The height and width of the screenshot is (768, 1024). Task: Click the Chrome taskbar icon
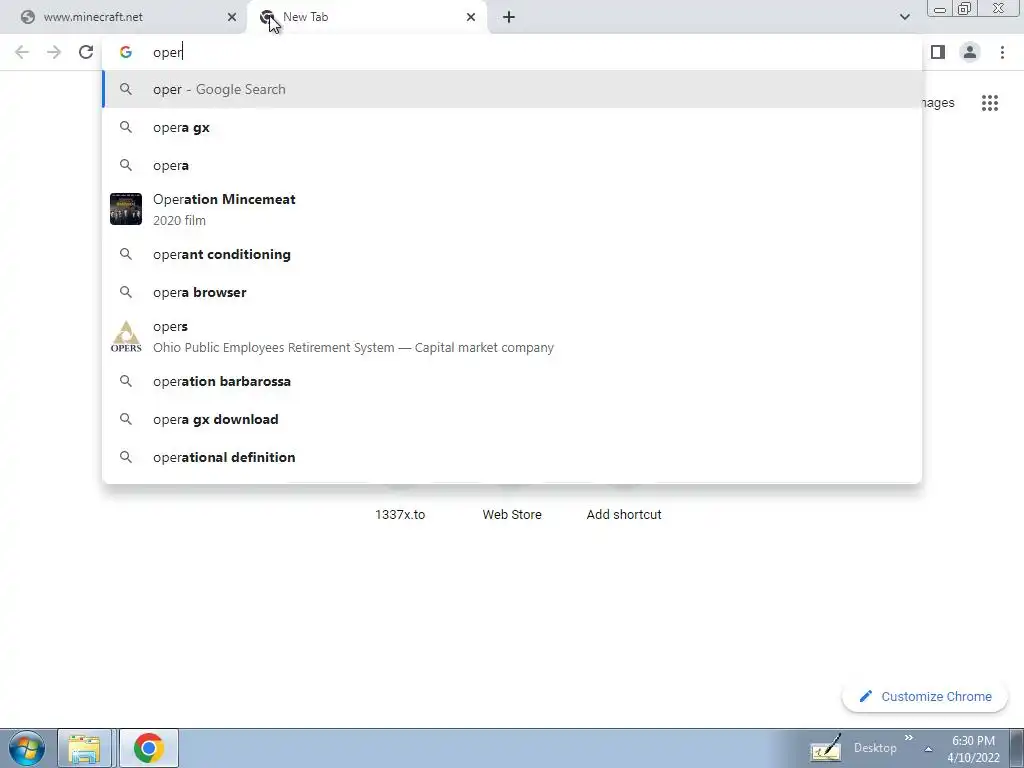coord(149,748)
